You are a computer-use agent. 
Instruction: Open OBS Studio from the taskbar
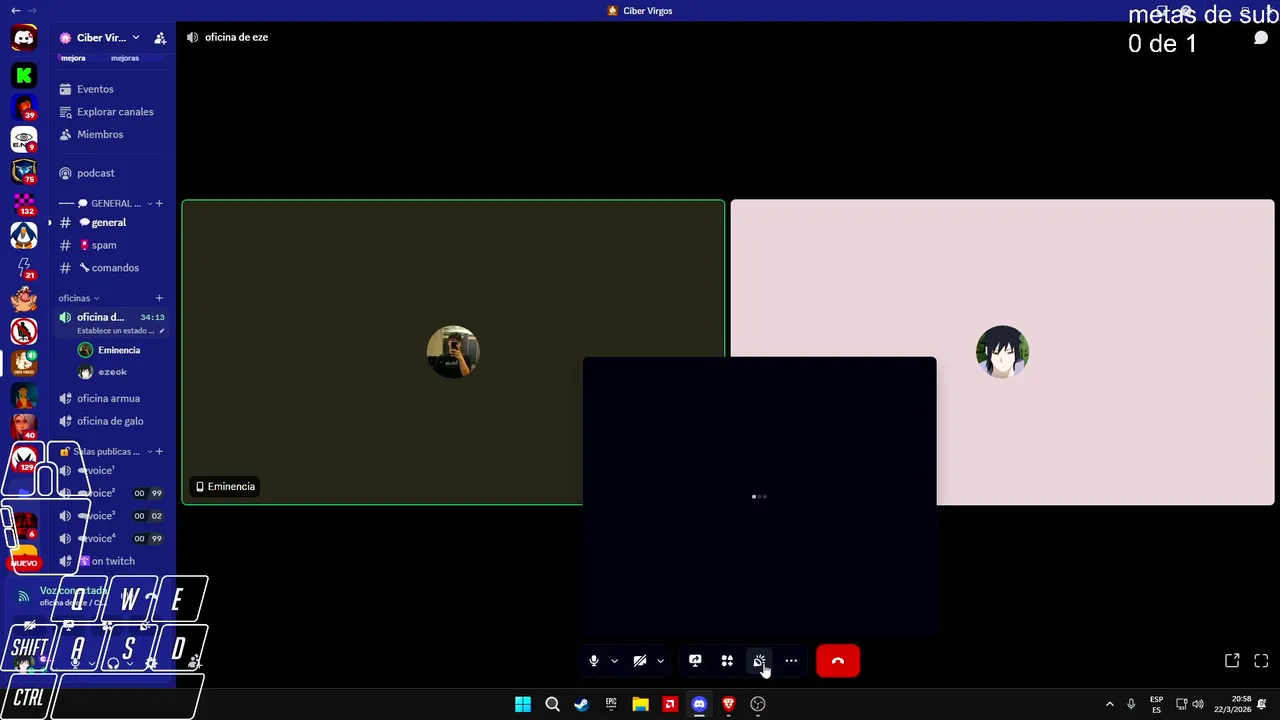pos(758,704)
